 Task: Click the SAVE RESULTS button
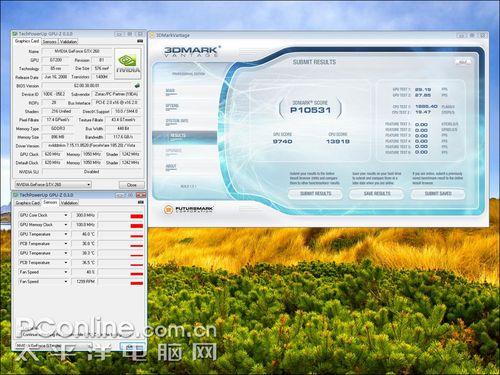(377, 194)
